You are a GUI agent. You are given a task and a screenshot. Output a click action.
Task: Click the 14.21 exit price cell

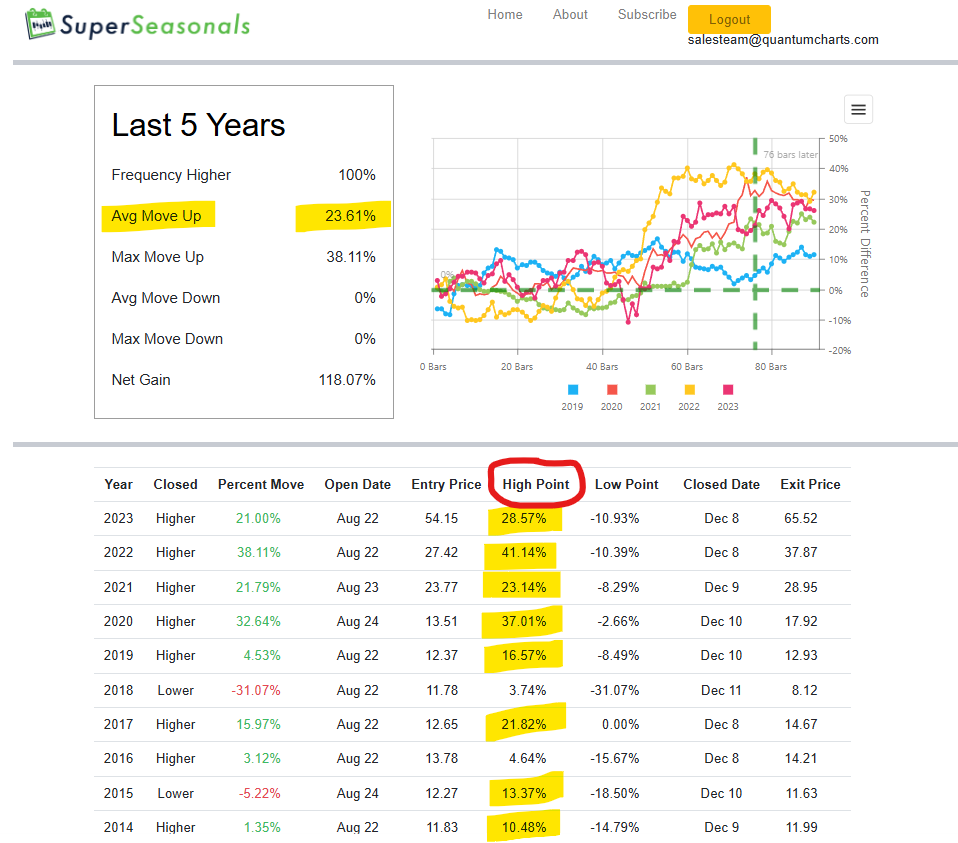[x=801, y=759]
